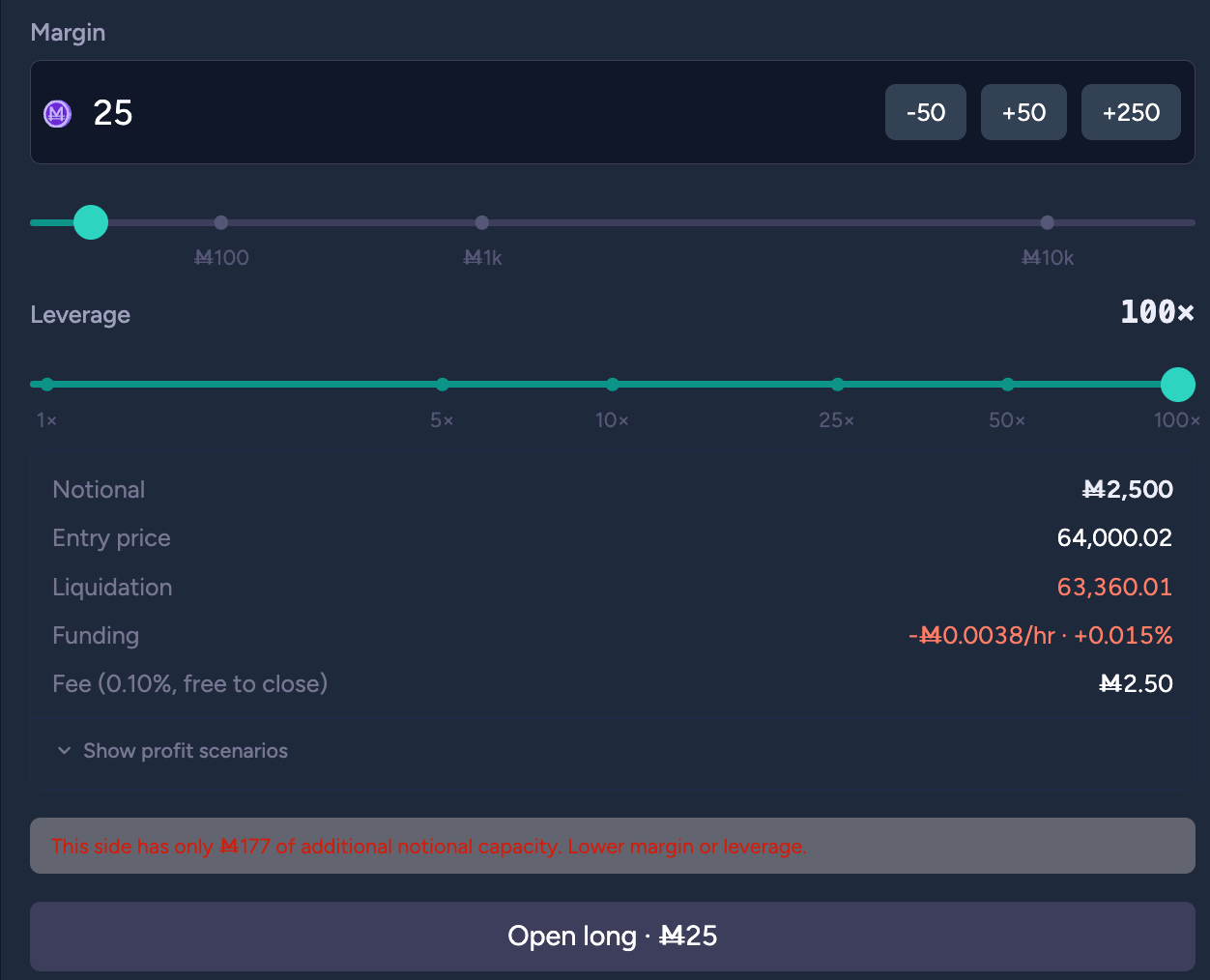Set leverage slider to 25× stop
The height and width of the screenshot is (980, 1210).
[838, 385]
